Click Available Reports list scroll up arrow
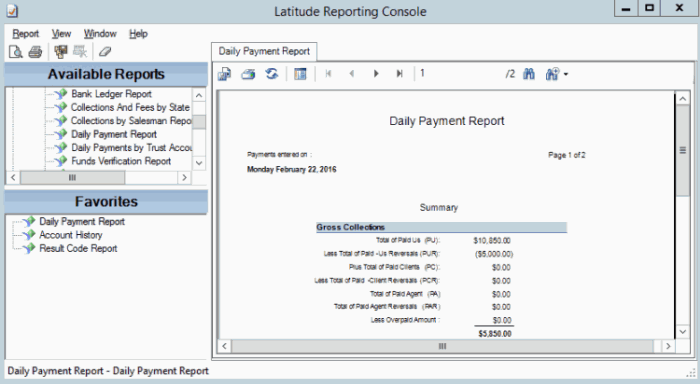This screenshot has height=384, width=700. click(x=199, y=95)
